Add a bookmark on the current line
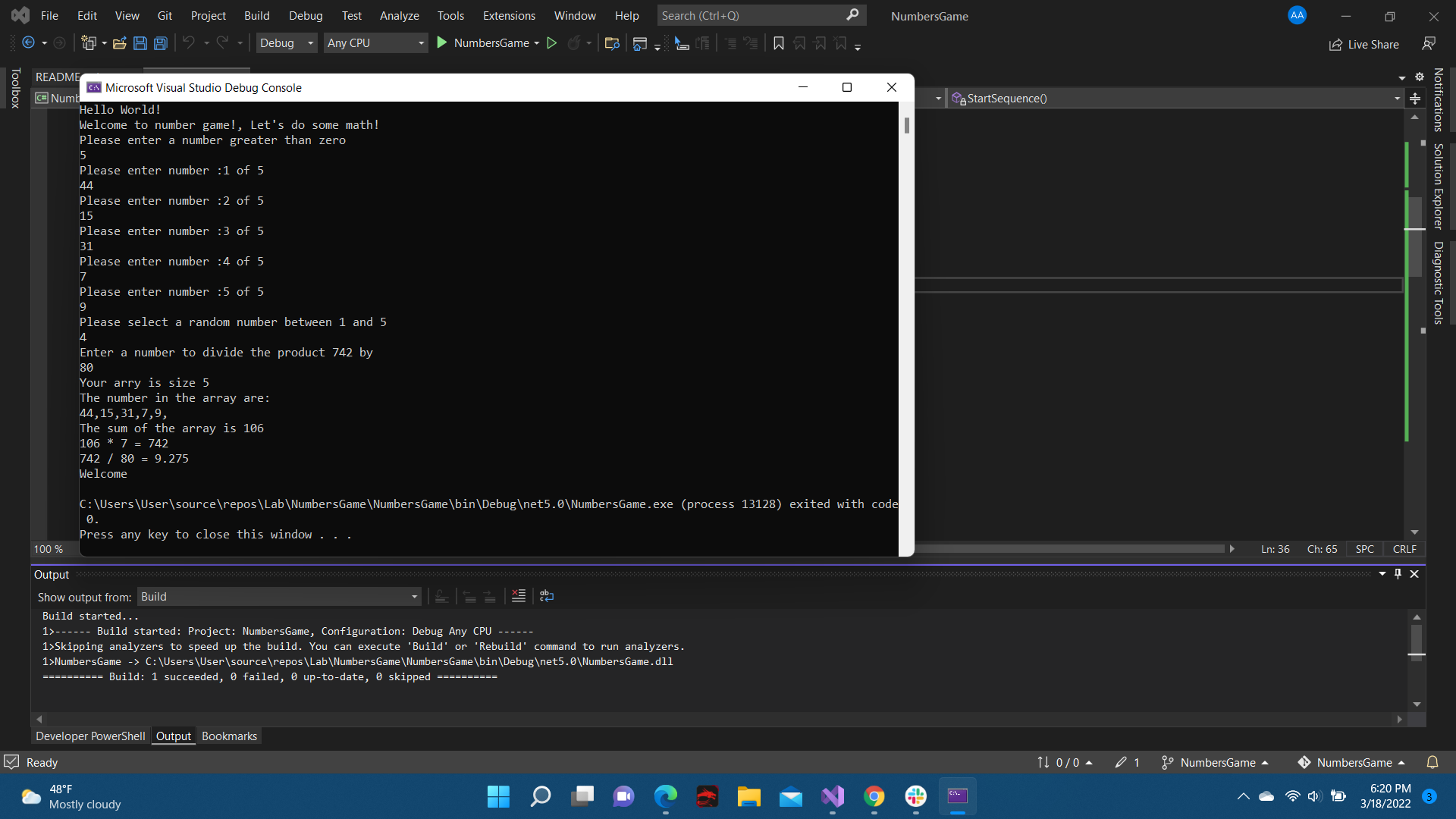1456x819 pixels. coord(778,43)
